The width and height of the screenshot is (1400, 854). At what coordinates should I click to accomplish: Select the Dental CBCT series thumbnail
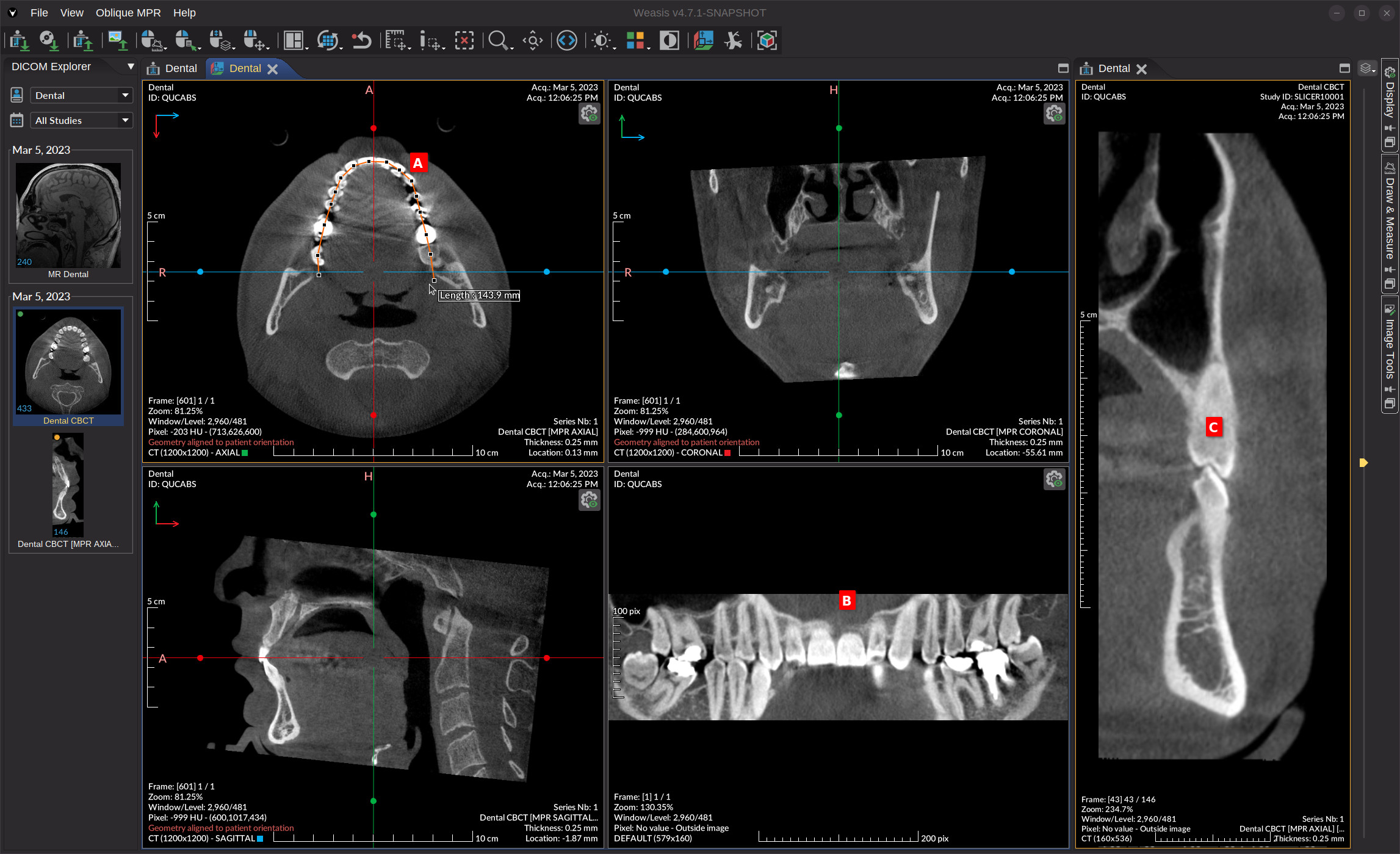(x=68, y=362)
